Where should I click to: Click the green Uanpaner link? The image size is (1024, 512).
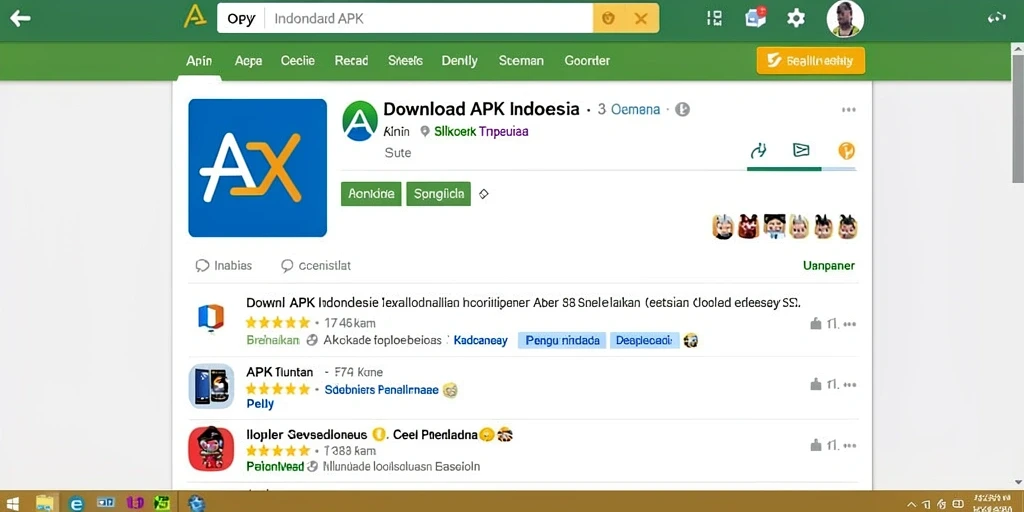[x=828, y=266]
